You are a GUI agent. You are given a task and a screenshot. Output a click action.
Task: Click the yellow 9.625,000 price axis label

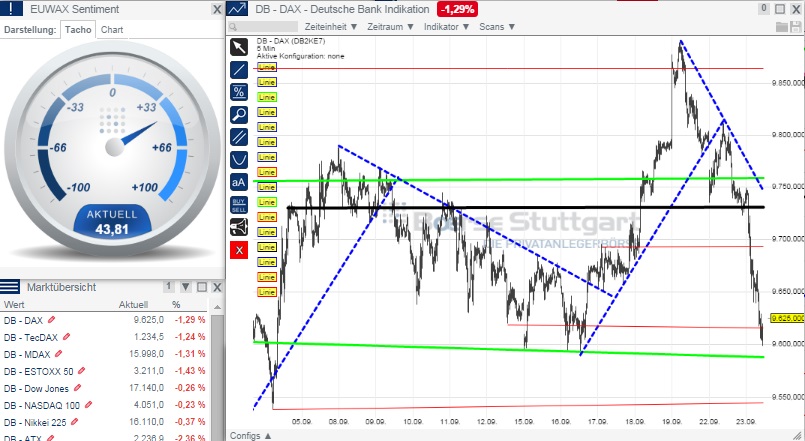788,318
